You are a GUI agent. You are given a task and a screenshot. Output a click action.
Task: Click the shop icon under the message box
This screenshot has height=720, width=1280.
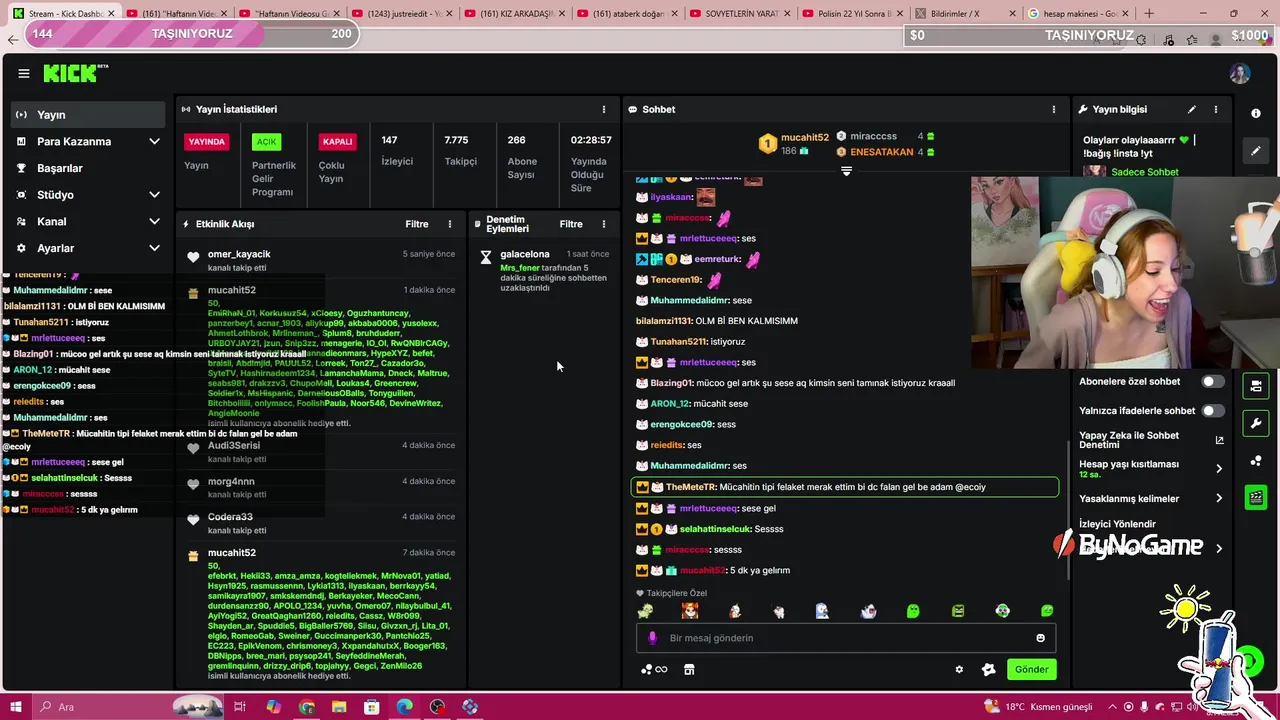[x=689, y=669]
